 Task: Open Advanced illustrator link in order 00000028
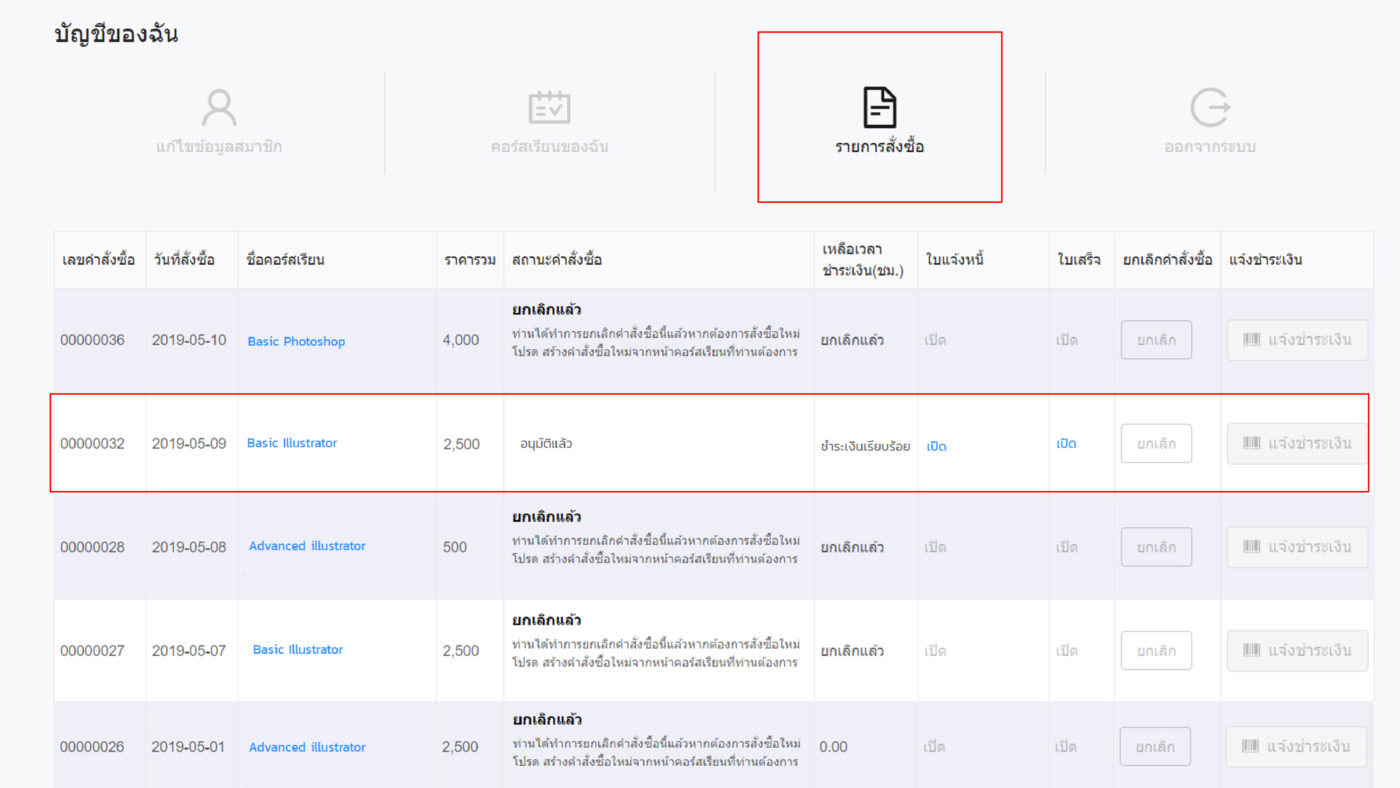[307, 546]
